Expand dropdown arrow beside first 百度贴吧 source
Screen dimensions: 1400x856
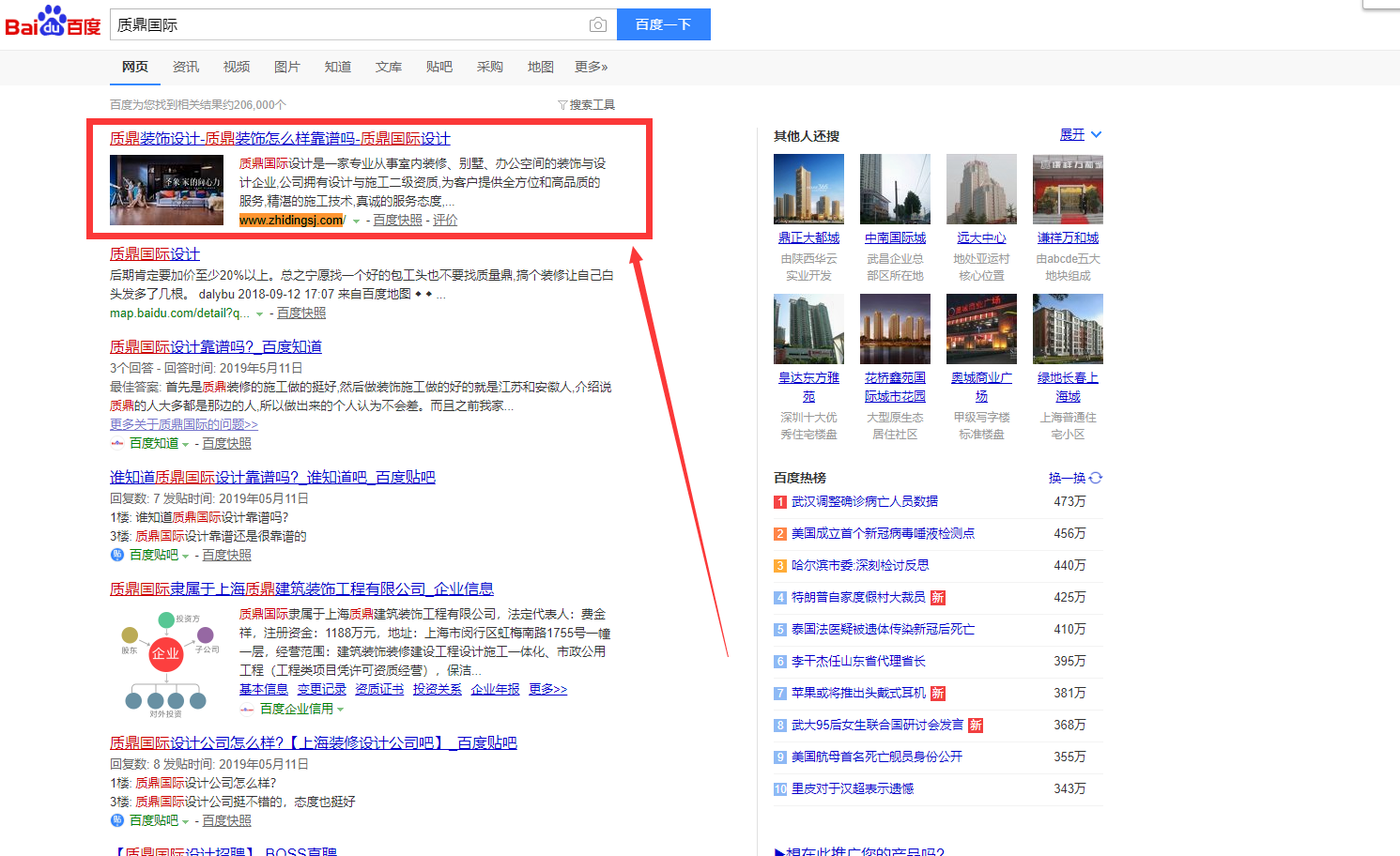pos(185,556)
